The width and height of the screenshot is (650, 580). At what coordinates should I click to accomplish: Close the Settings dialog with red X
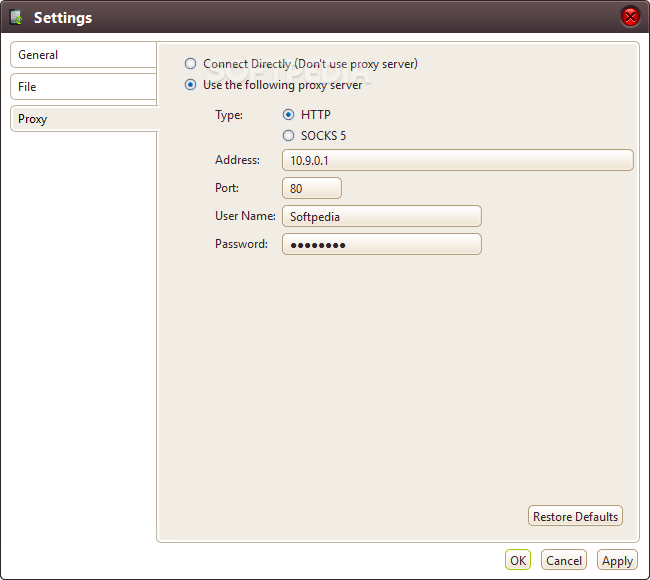[x=630, y=17]
